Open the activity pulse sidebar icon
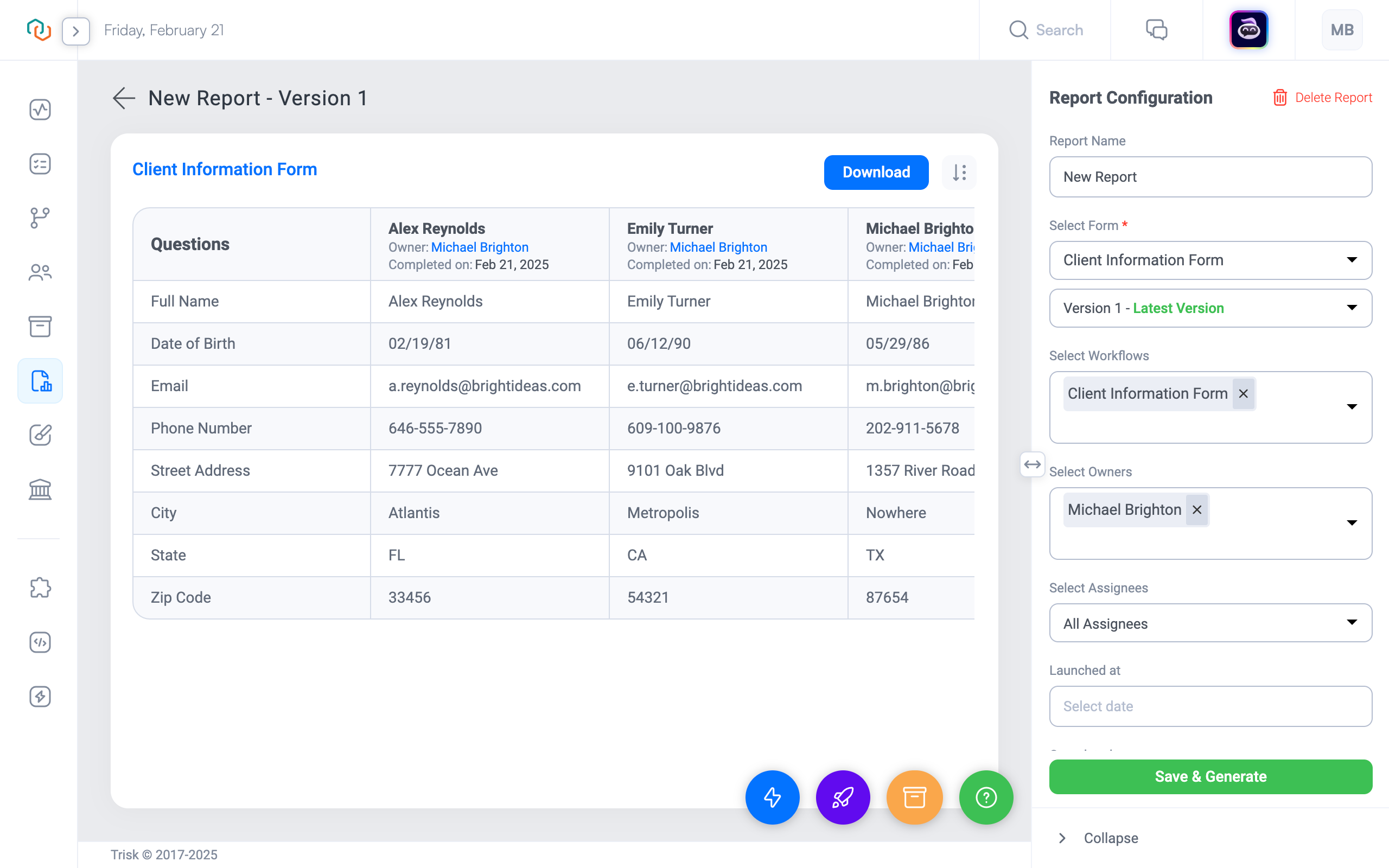 (x=40, y=110)
